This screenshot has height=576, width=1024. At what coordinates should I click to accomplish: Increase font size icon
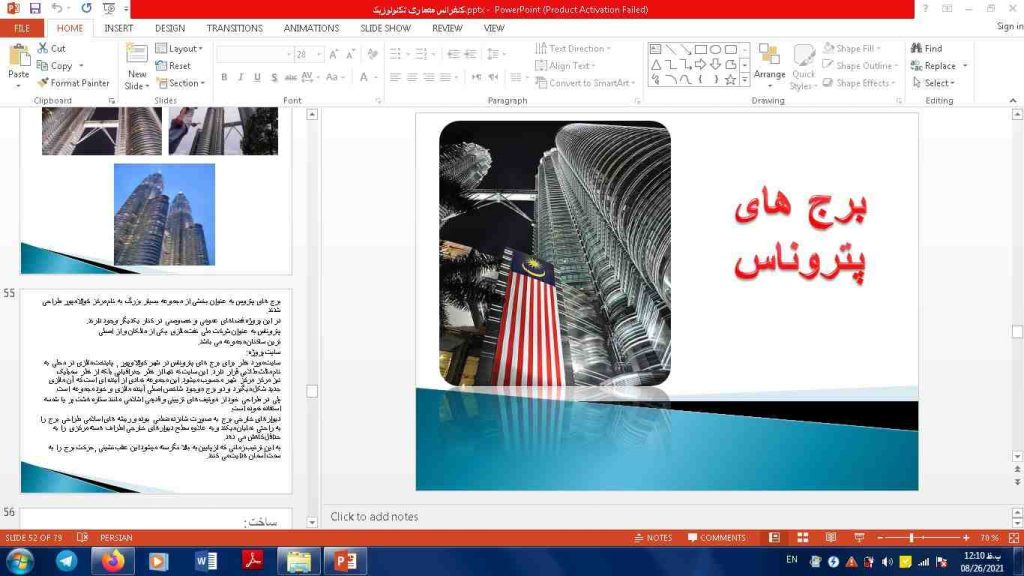(334, 54)
